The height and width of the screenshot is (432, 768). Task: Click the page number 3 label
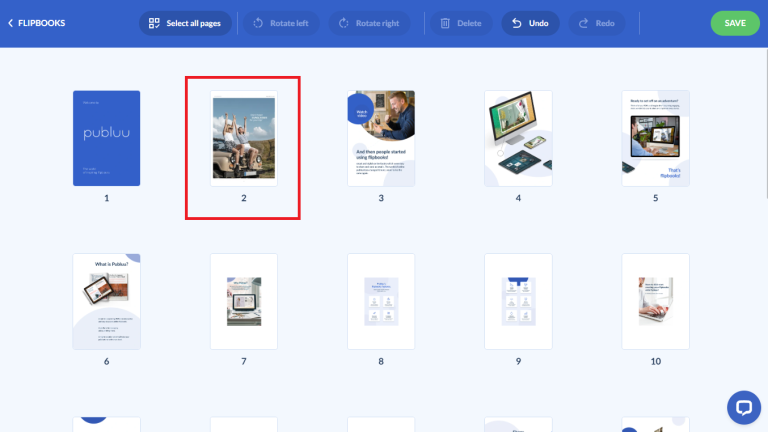tap(381, 198)
